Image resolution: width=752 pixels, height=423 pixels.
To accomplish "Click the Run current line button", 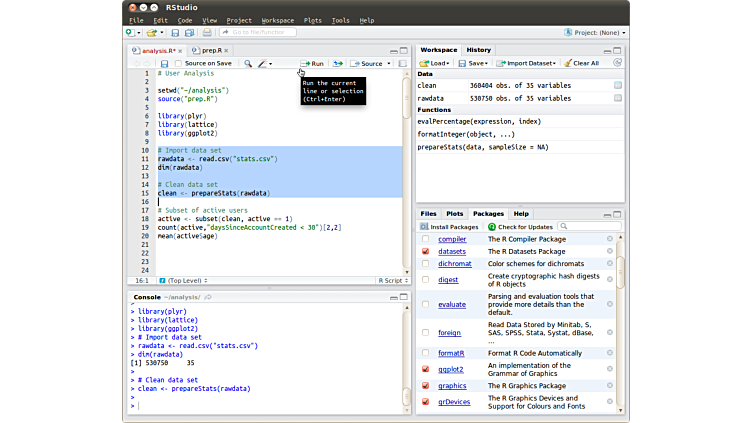I will (x=312, y=63).
